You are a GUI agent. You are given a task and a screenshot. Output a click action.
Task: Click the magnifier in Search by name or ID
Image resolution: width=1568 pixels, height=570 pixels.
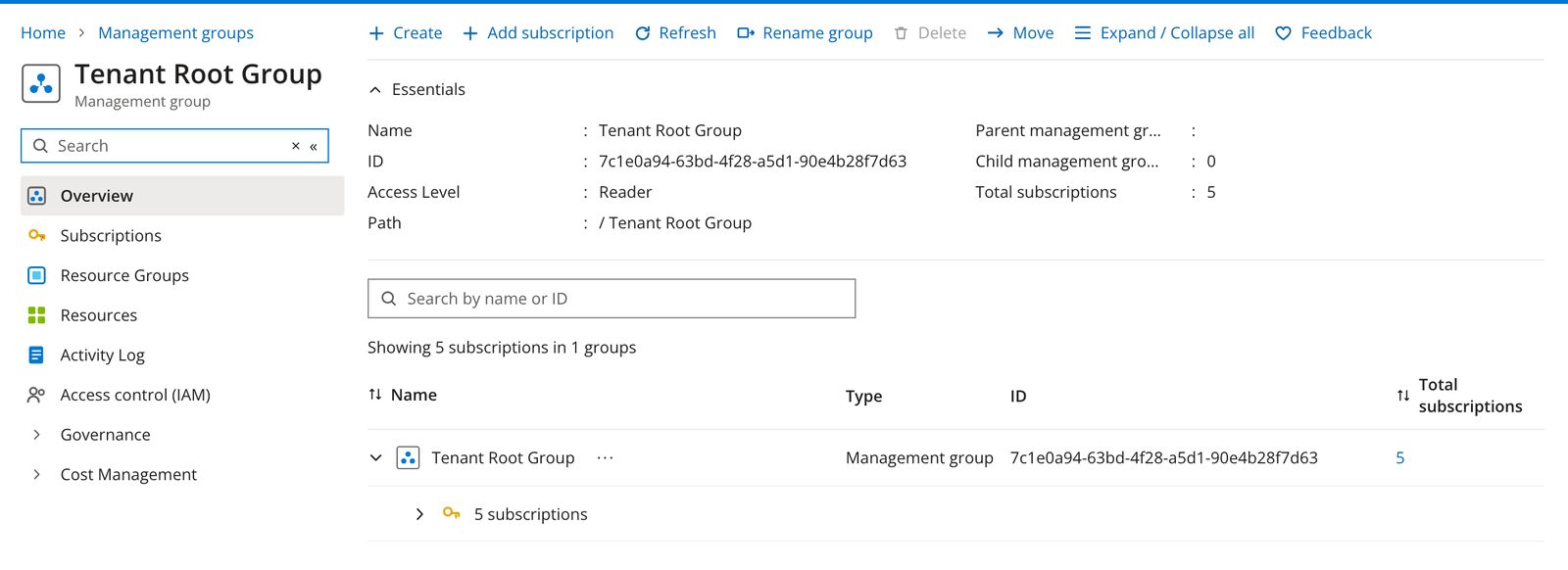(x=389, y=299)
